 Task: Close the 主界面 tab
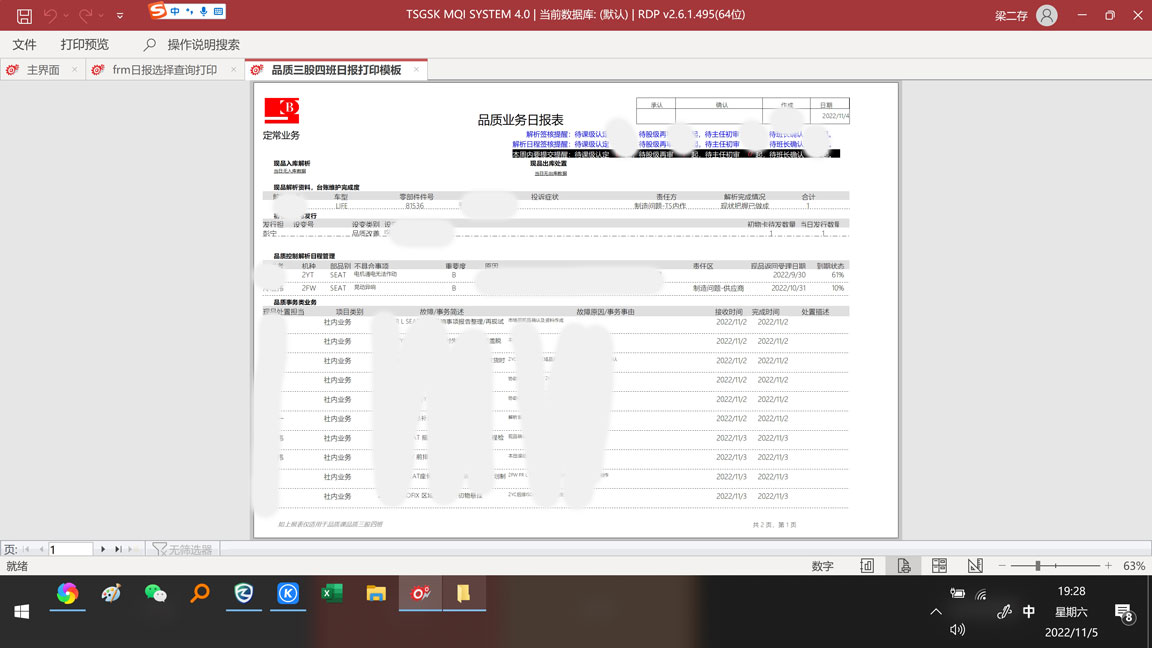(74, 70)
